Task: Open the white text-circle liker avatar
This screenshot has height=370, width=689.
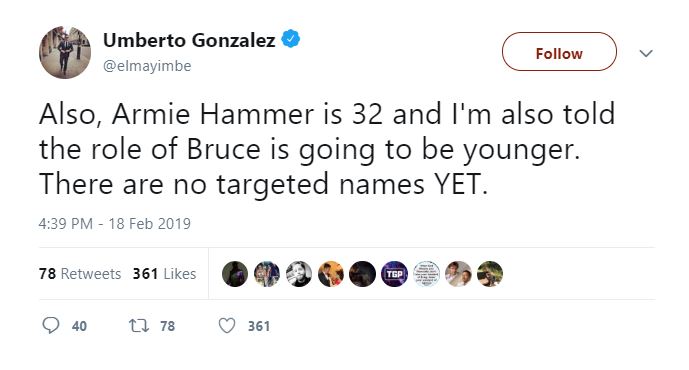Action: pyautogui.click(x=426, y=274)
